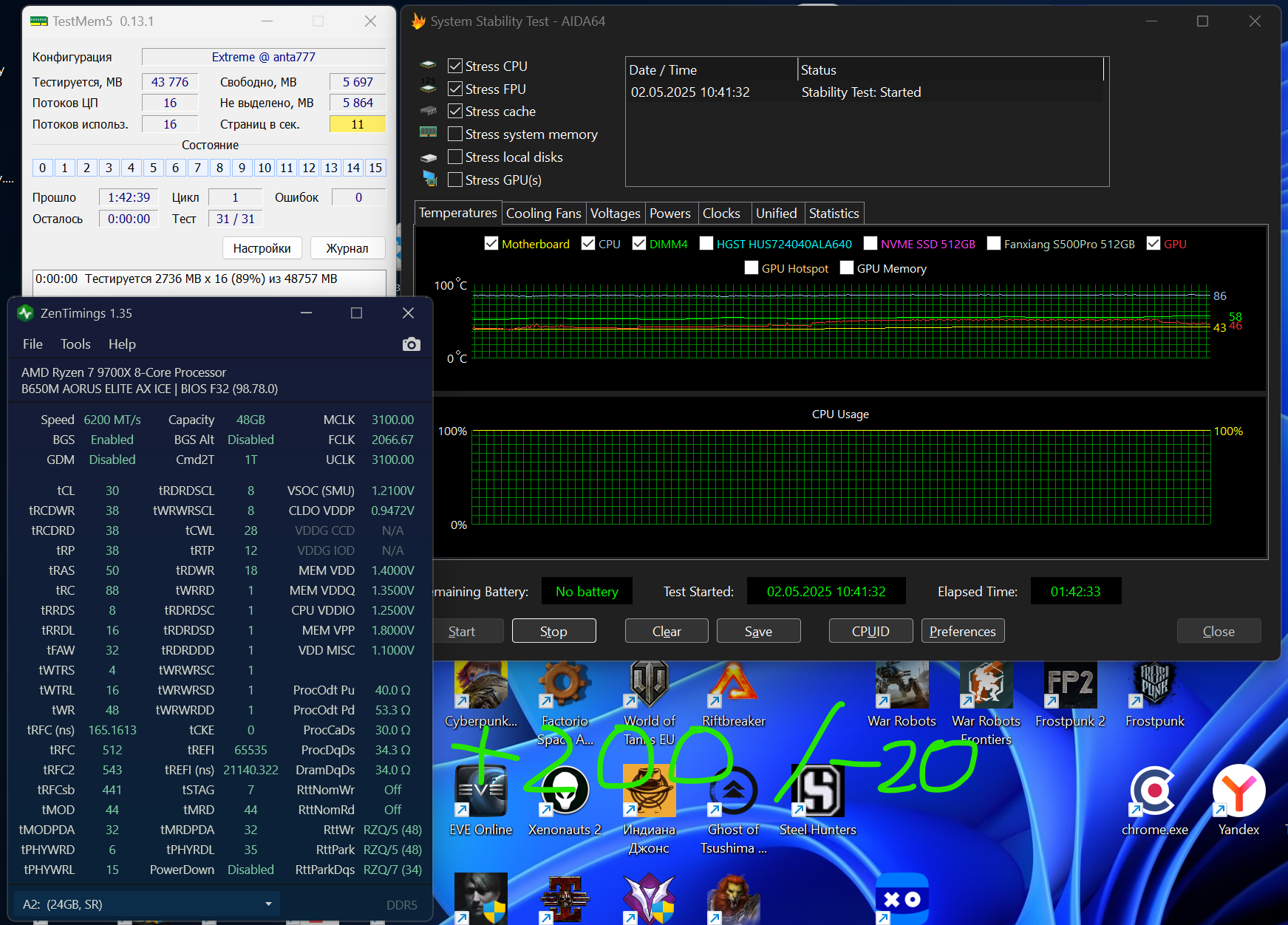Enable the NVME SSD 512GB graph checkbox
The height and width of the screenshot is (925, 1288).
(x=870, y=244)
